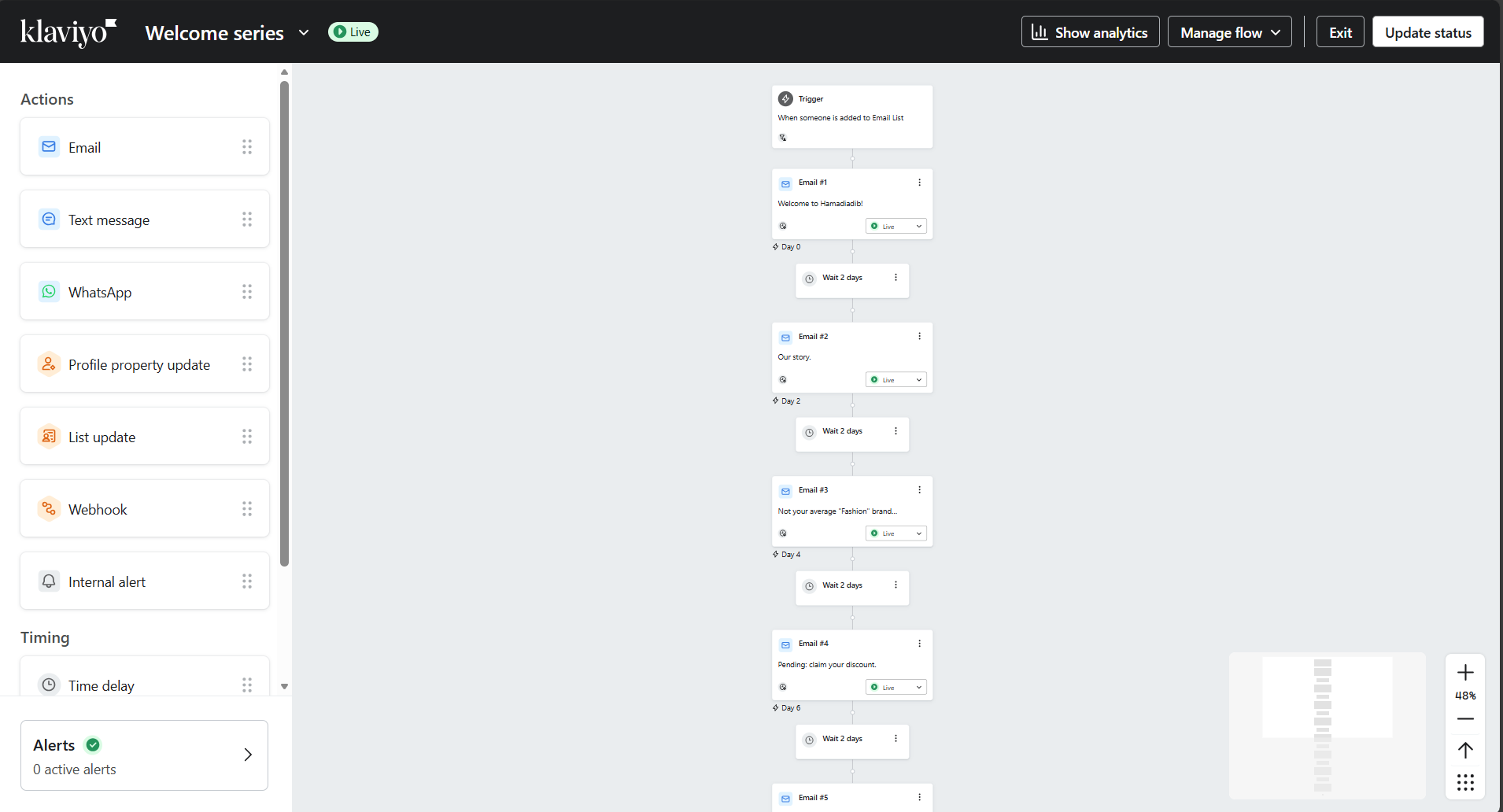Click the 48% zoom level control
This screenshot has width=1503, height=812.
click(x=1465, y=695)
